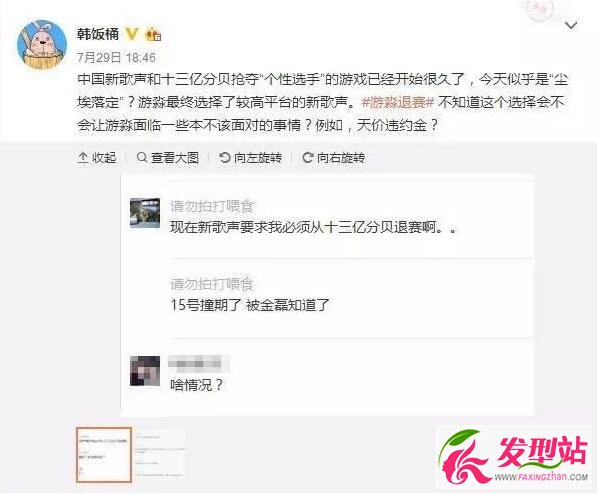Rotate image with 向右旋转
The height and width of the screenshot is (494, 597).
click(334, 157)
